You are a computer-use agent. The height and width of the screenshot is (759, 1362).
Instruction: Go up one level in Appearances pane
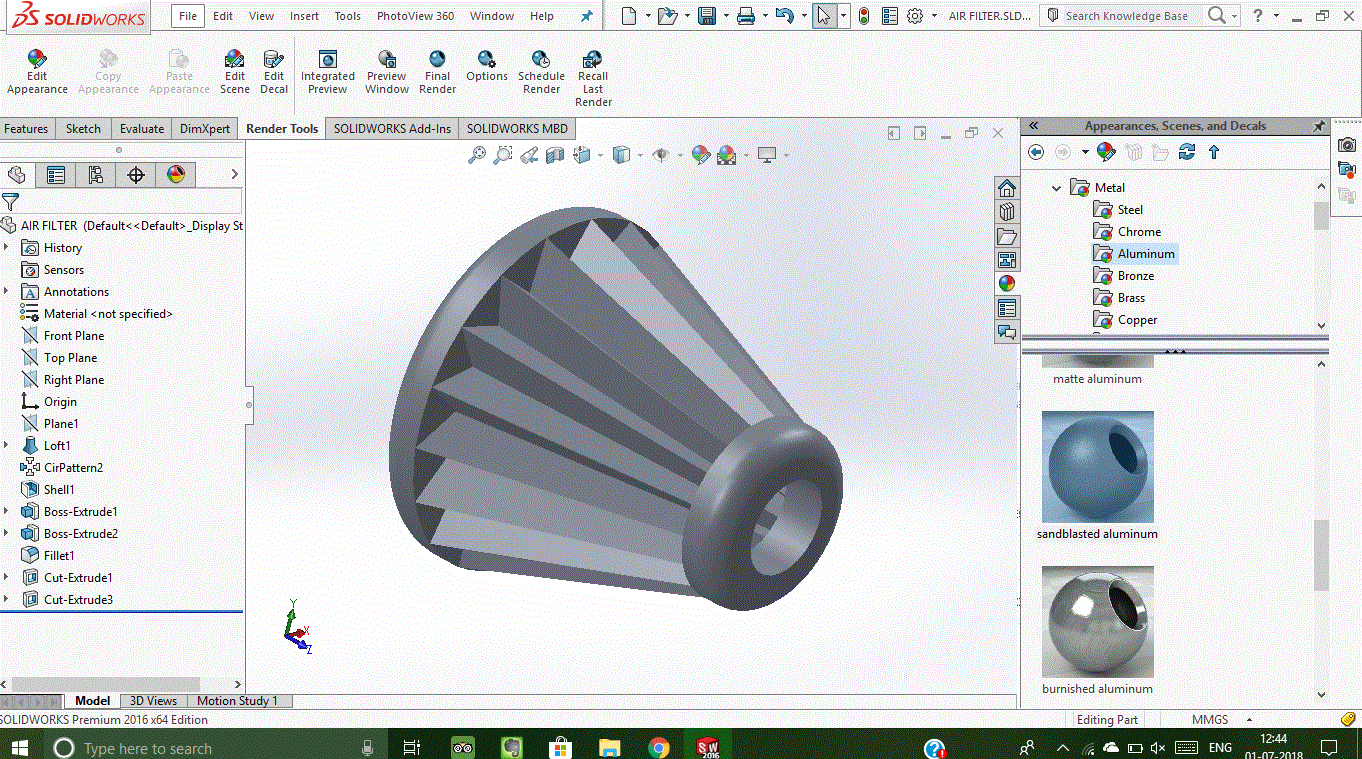pos(1214,152)
